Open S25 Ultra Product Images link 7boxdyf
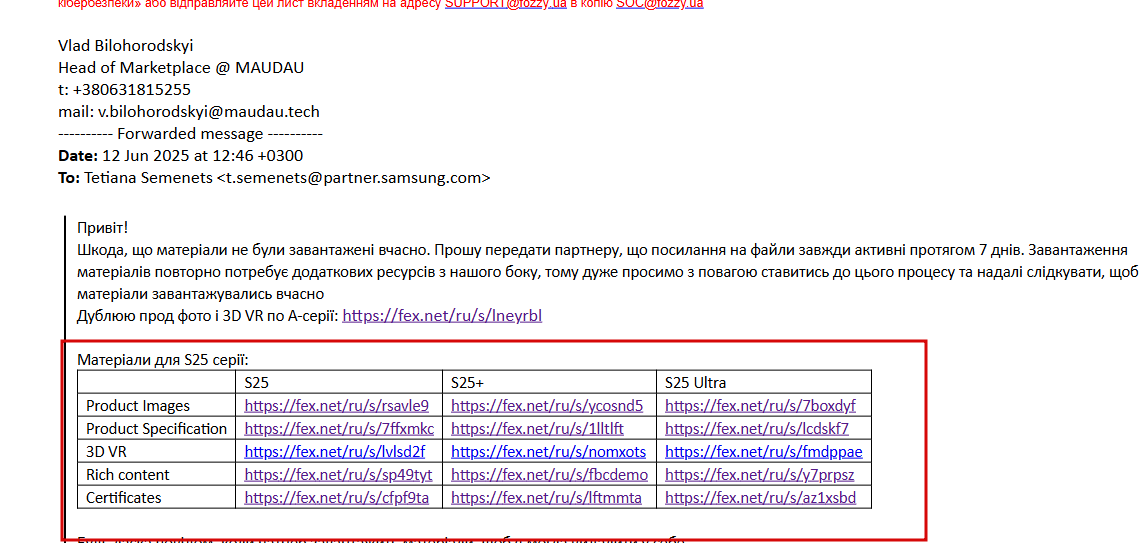The width and height of the screenshot is (1142, 543). point(760,405)
